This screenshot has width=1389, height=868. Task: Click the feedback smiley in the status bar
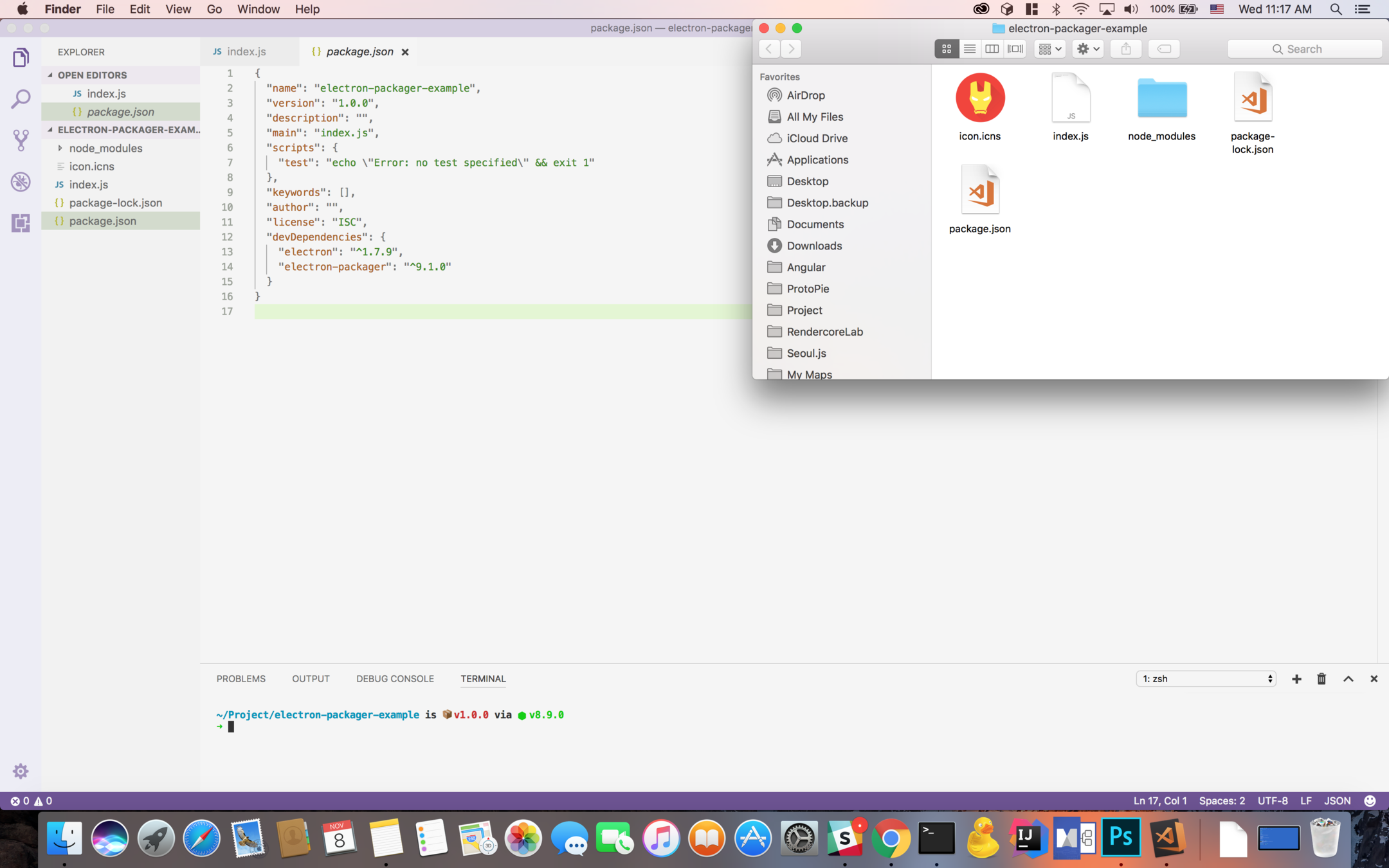(1370, 800)
